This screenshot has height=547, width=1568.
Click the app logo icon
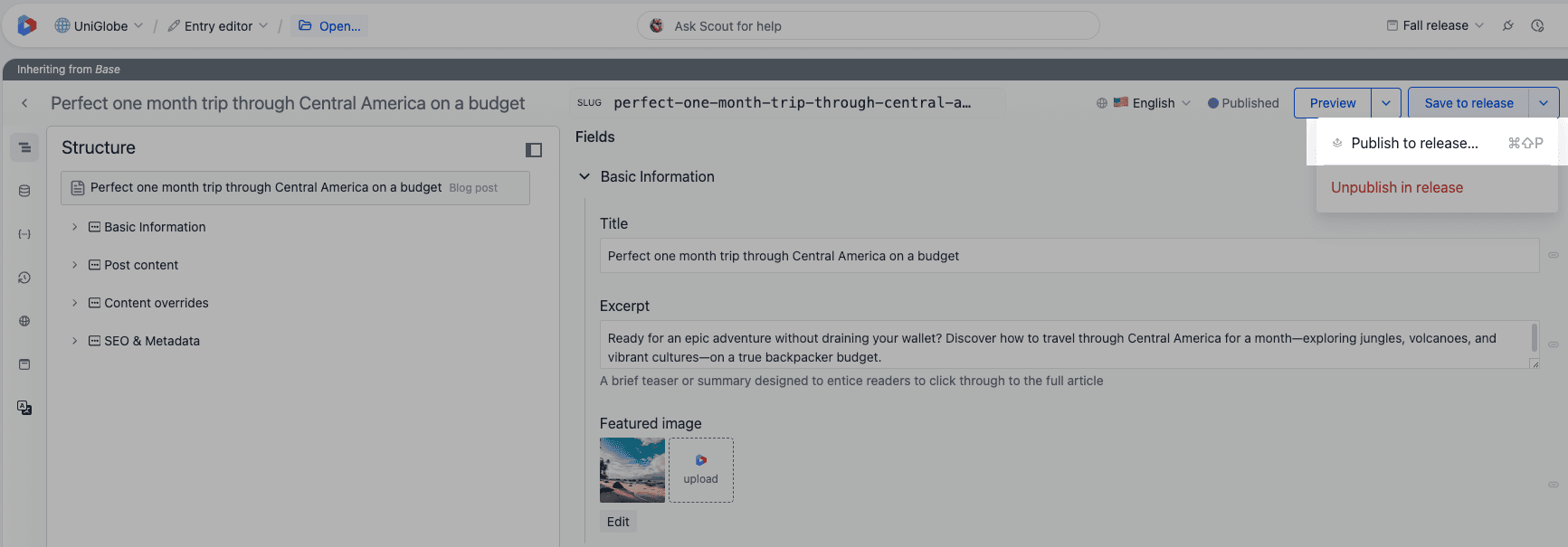click(x=27, y=25)
